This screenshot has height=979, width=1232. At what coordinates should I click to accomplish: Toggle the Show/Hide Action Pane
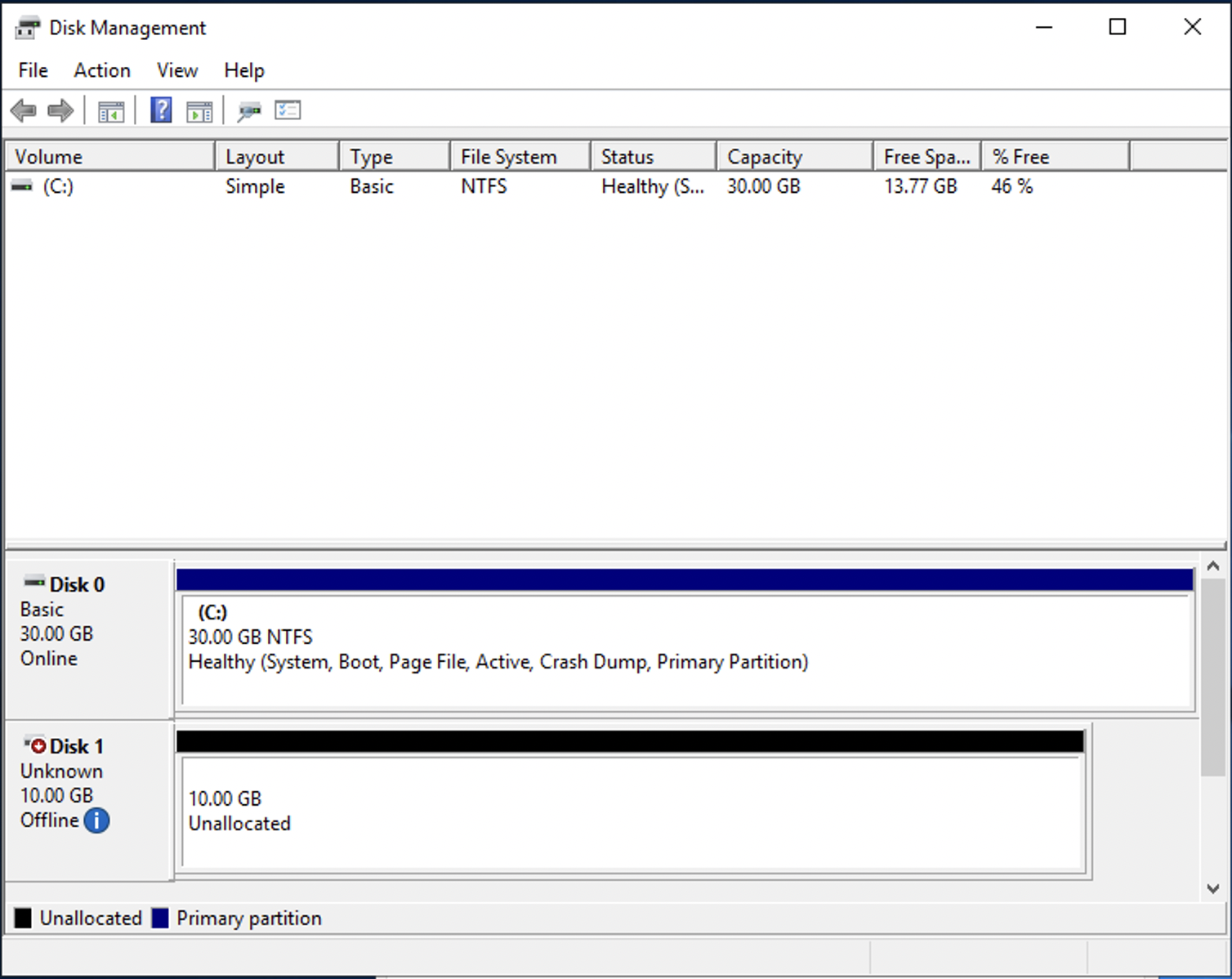[200, 110]
